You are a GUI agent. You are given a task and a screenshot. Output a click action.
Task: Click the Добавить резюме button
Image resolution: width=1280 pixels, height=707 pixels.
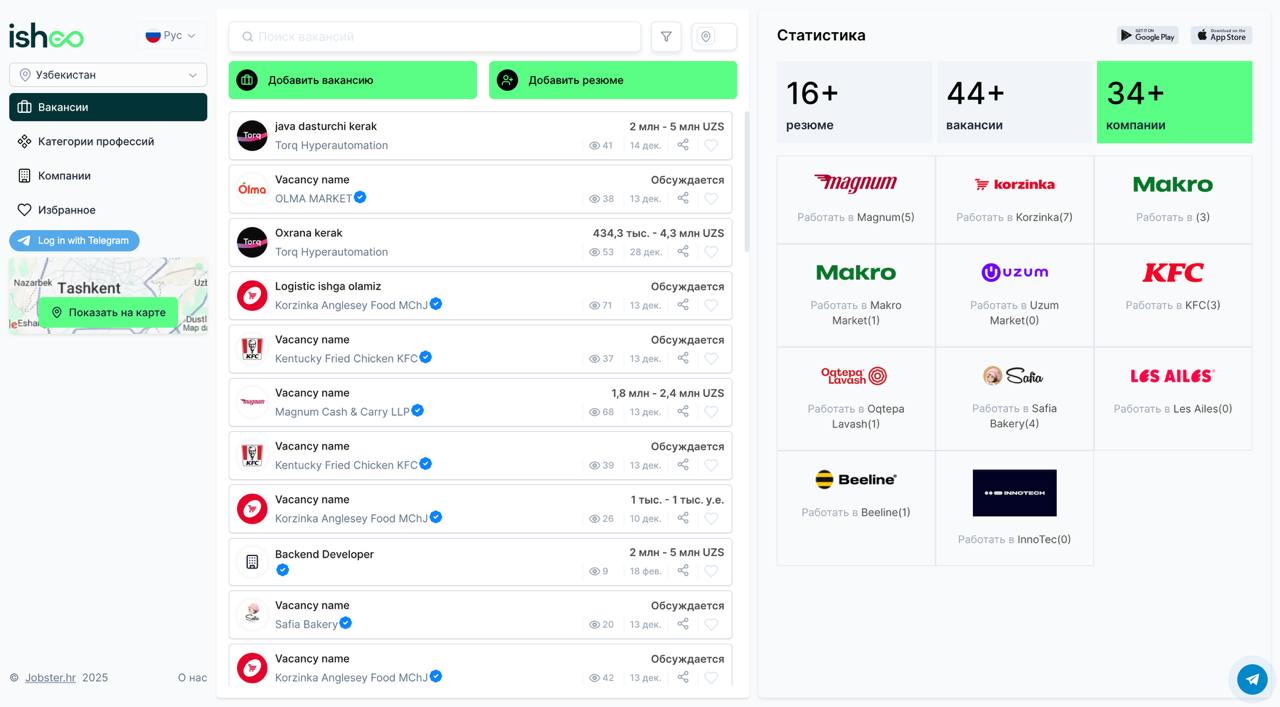(x=612, y=80)
